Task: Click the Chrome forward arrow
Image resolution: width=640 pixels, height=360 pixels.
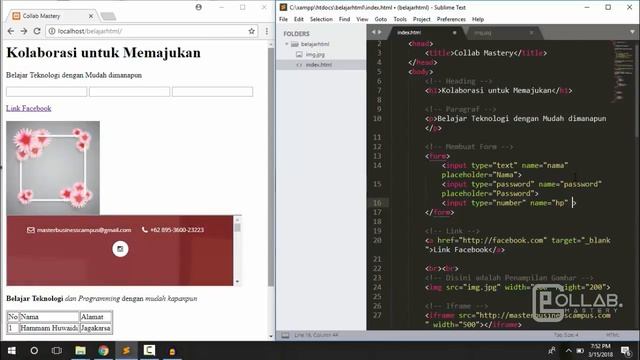Action: (x=24, y=31)
